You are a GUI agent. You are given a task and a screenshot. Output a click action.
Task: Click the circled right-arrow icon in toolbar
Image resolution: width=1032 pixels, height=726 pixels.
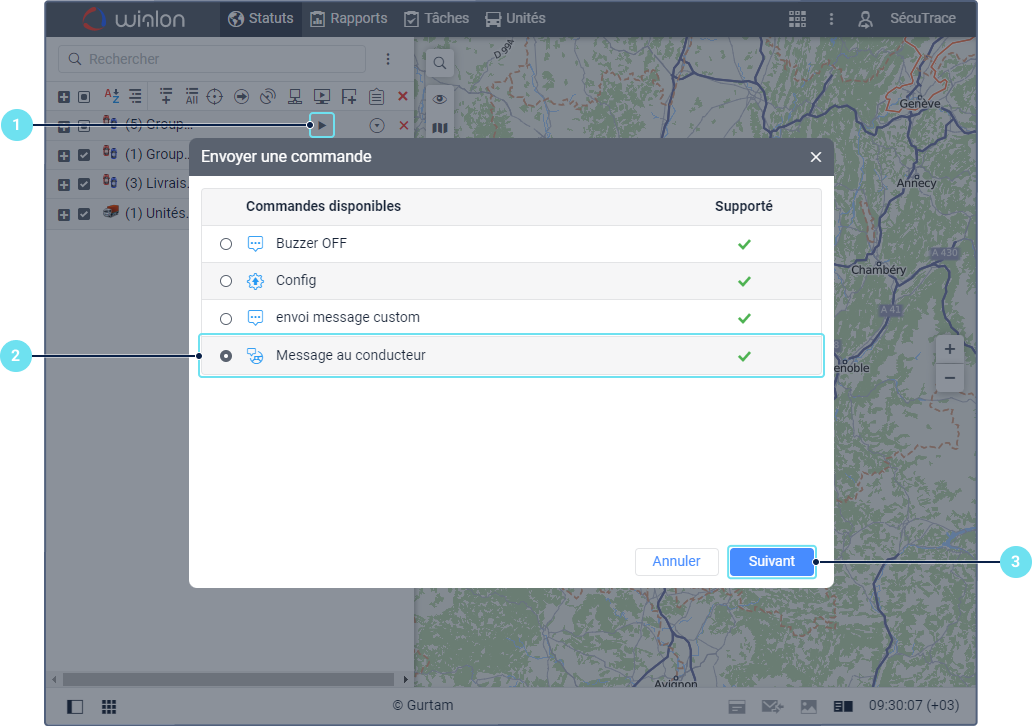tap(242, 97)
